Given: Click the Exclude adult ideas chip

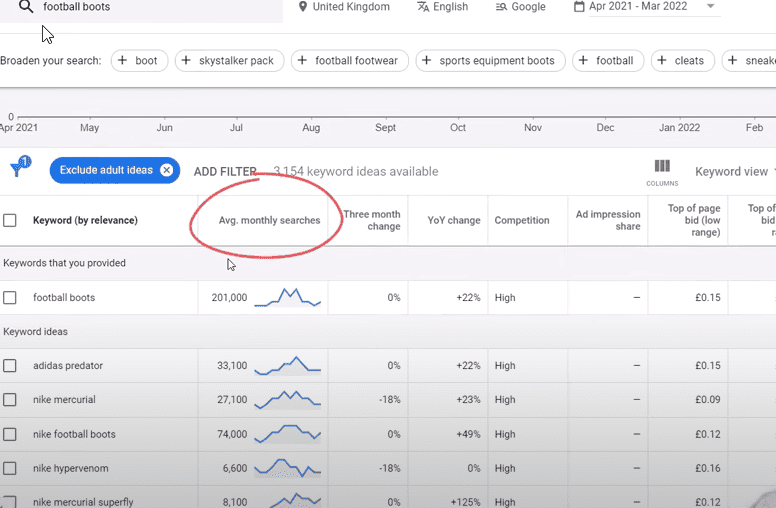Looking at the screenshot, I should point(115,170).
